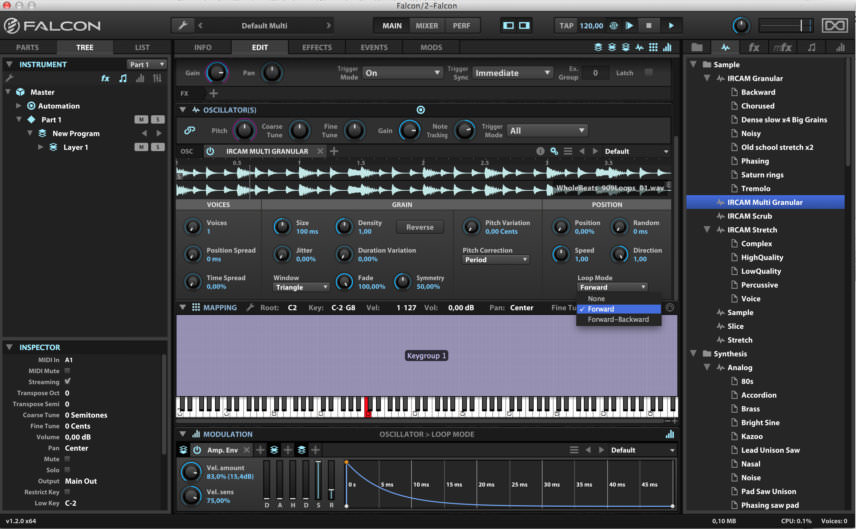Show the right sidebar panel icon
The height and width of the screenshot is (529, 856).
524,26
